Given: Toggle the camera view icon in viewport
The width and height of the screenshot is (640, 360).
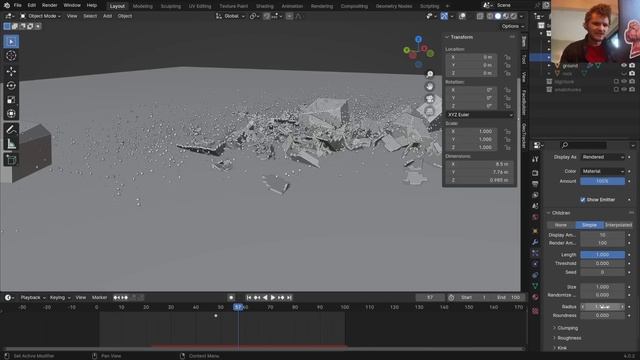Looking at the screenshot, I should click(x=429, y=99).
